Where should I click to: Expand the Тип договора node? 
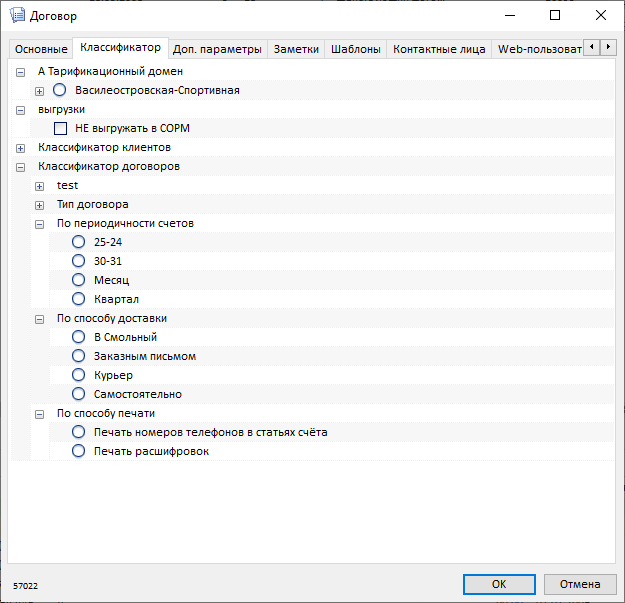pos(39,205)
